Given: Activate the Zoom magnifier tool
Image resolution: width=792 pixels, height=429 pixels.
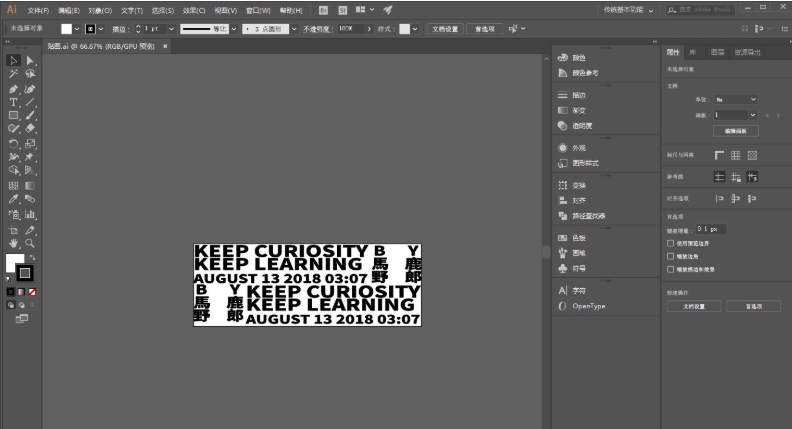Looking at the screenshot, I should pyautogui.click(x=30, y=243).
